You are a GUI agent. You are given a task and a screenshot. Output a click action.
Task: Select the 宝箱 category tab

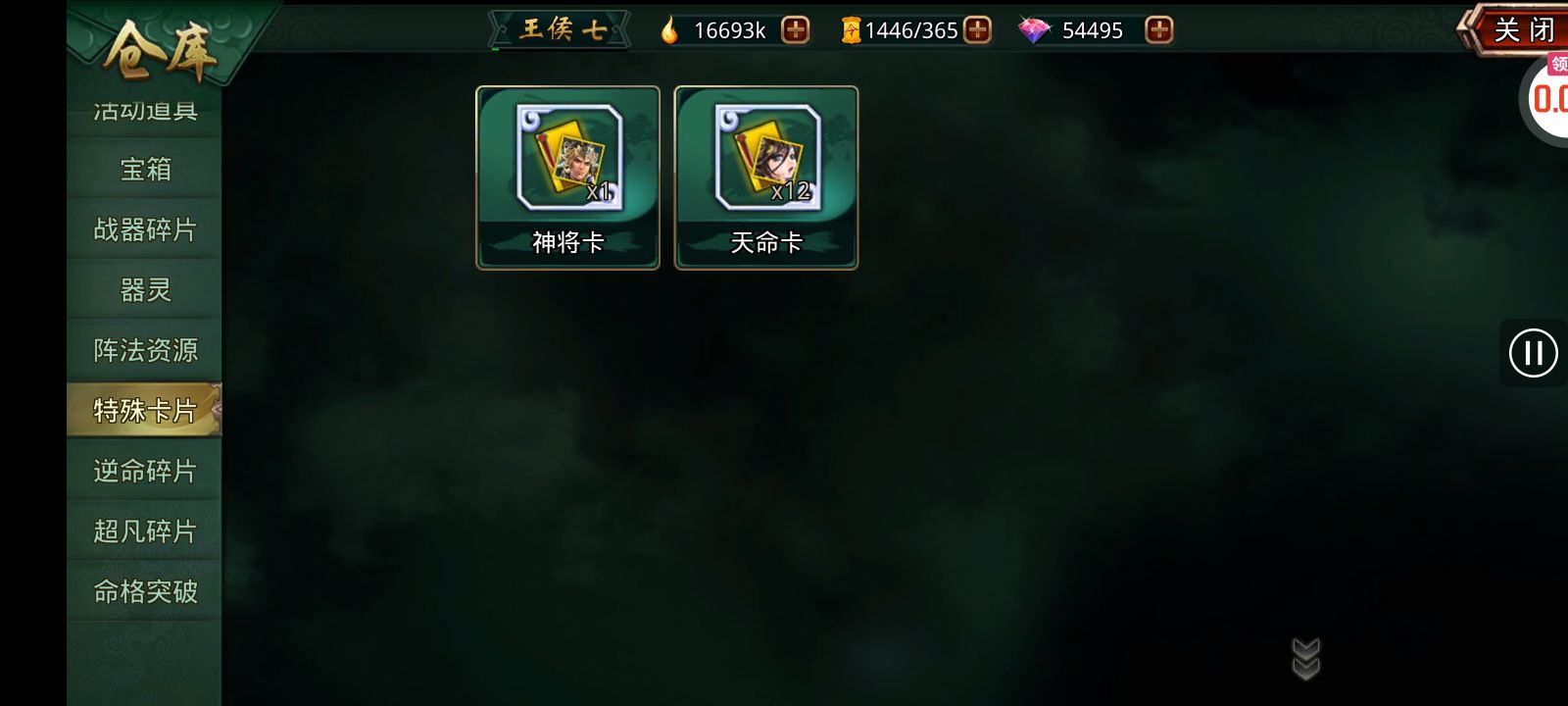145,170
